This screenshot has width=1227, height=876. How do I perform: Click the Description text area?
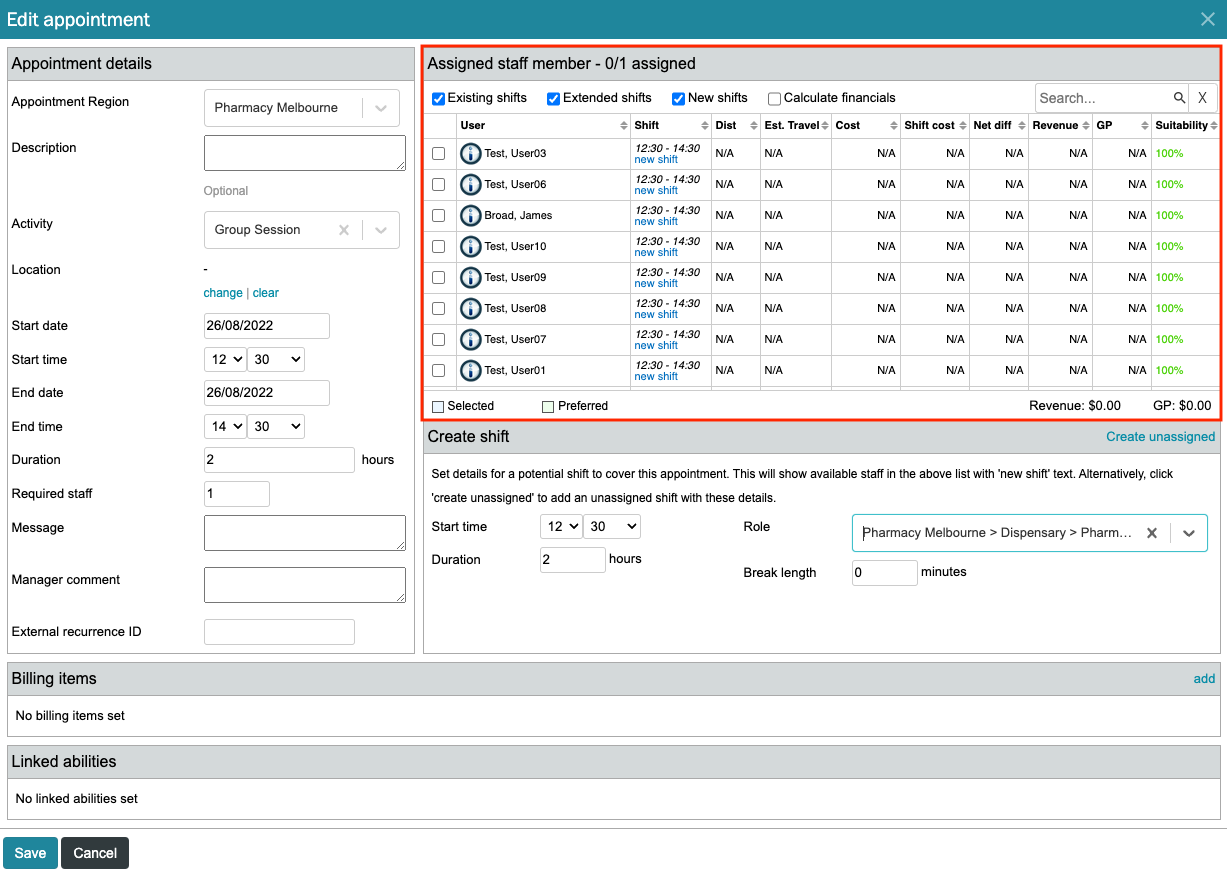pos(305,154)
